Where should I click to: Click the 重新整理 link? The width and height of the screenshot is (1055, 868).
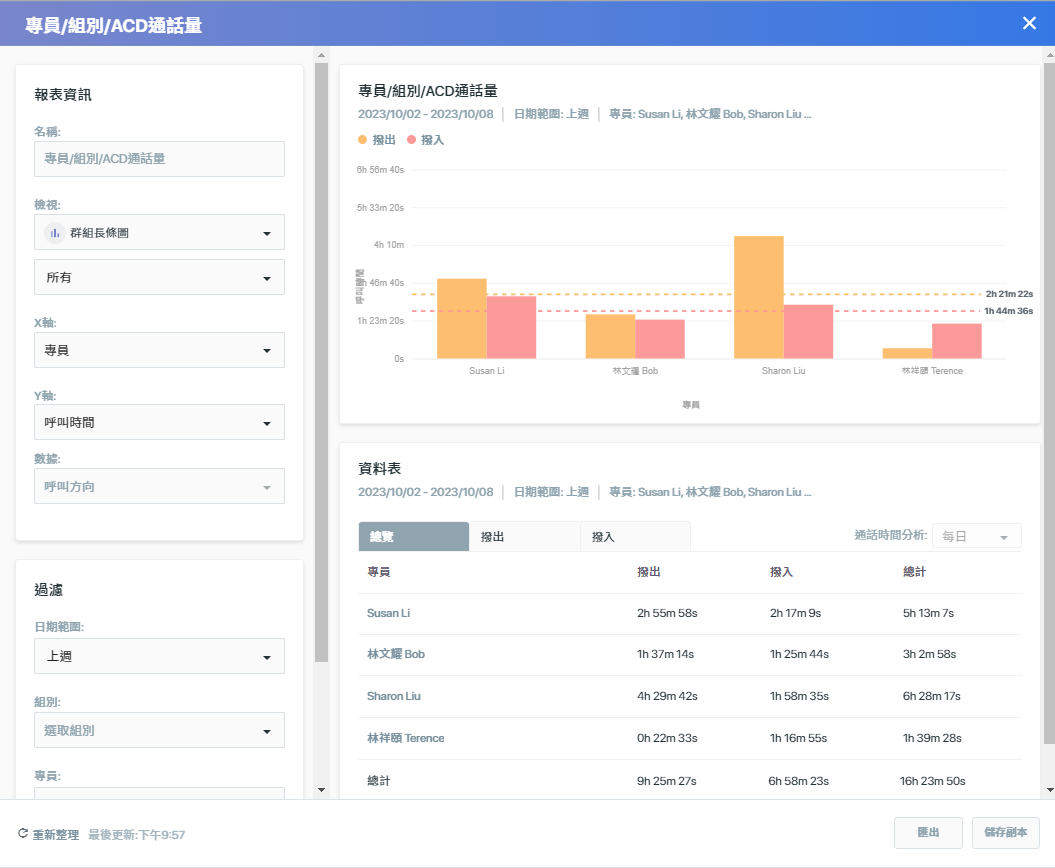pos(56,834)
